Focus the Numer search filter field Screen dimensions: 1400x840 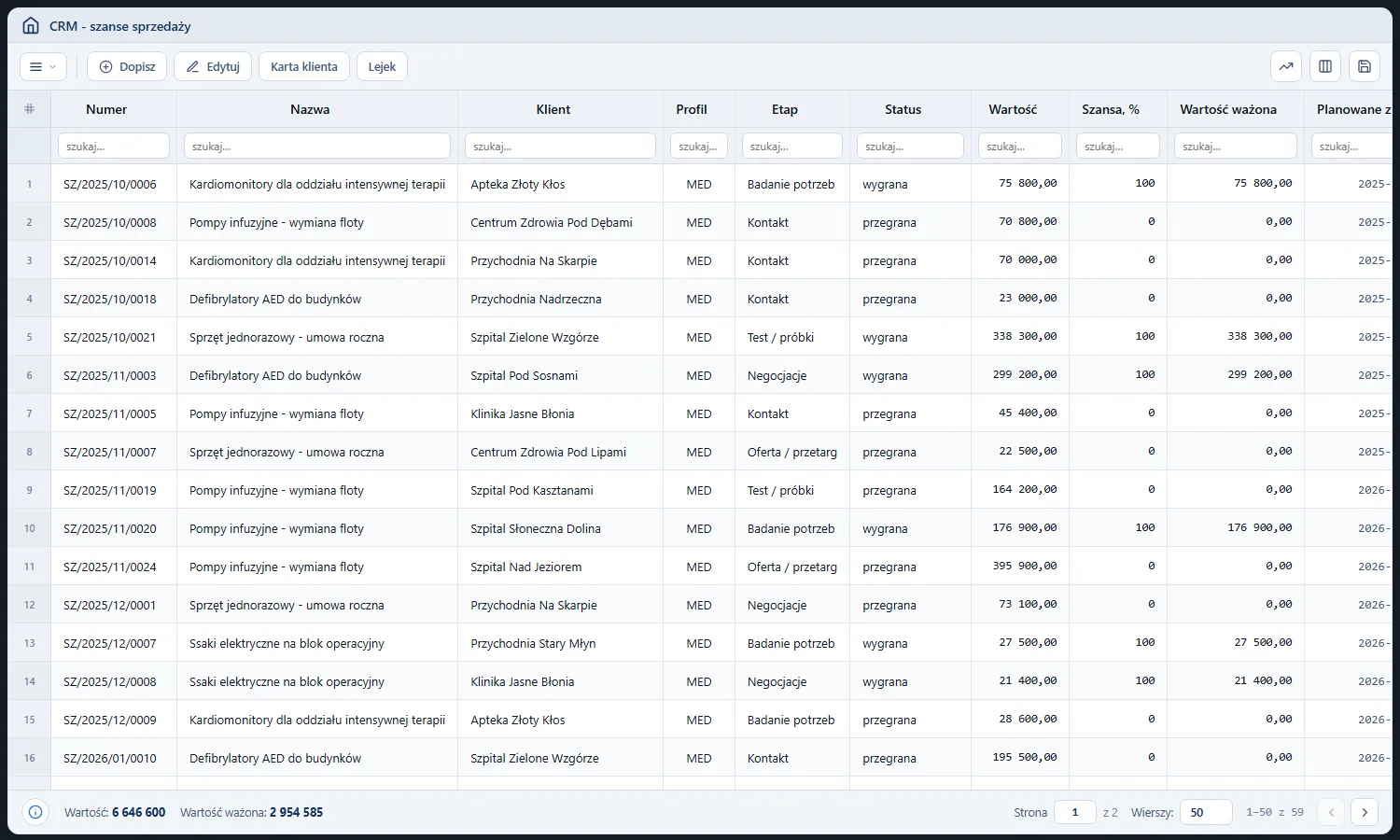[114, 146]
